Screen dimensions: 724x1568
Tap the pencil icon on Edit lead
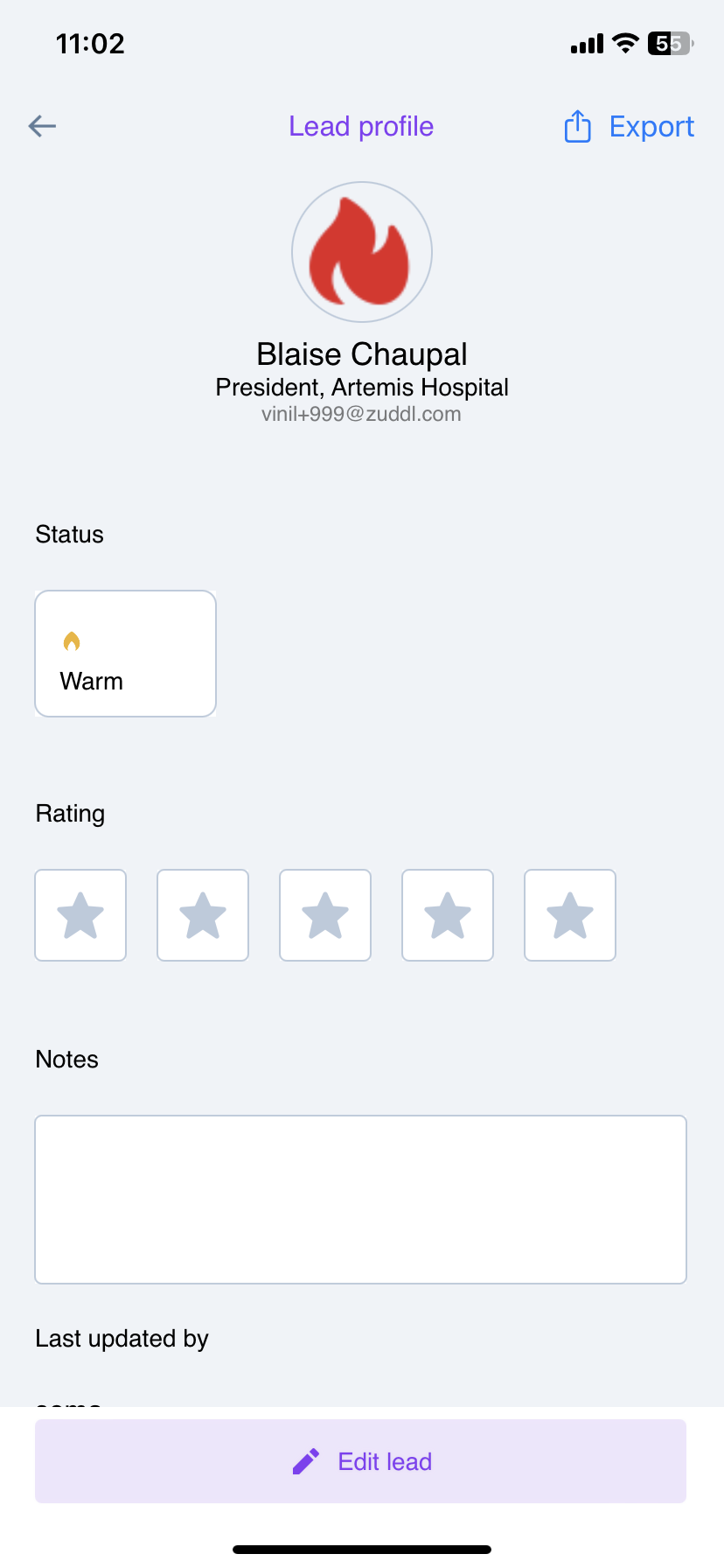tap(306, 1461)
